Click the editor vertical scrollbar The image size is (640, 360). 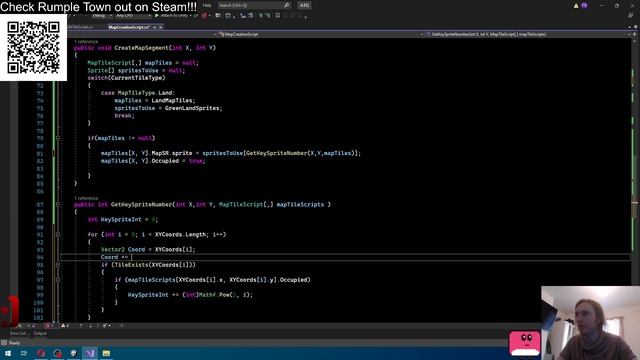(634, 180)
